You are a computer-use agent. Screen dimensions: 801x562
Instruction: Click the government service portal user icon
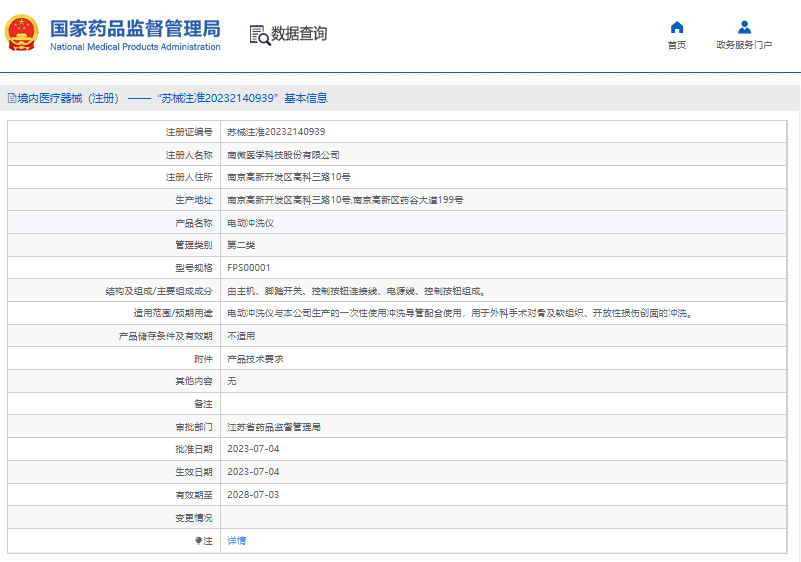[x=744, y=27]
